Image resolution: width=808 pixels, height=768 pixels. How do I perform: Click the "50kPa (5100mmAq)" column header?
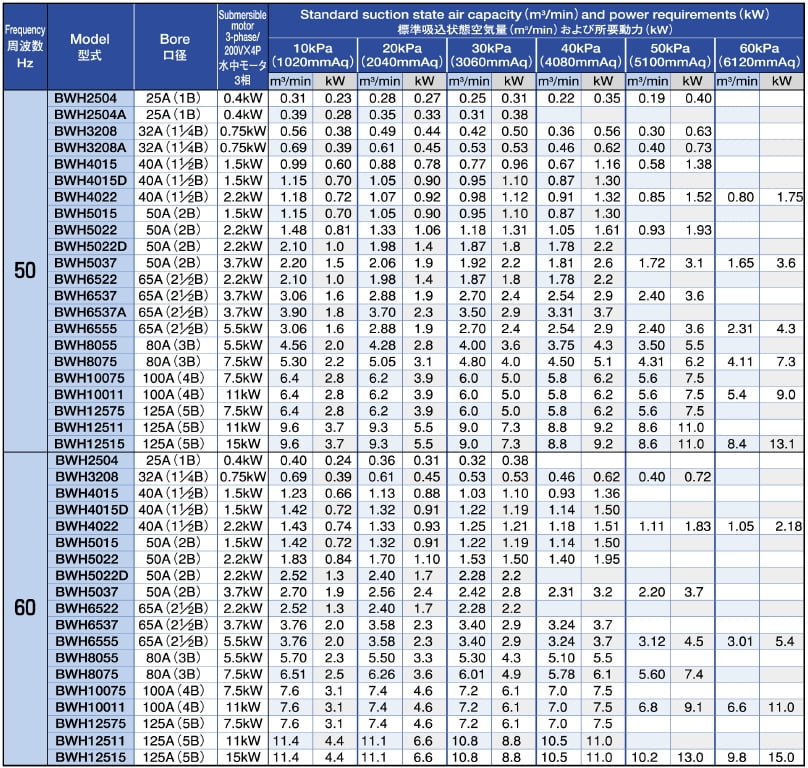click(x=670, y=55)
